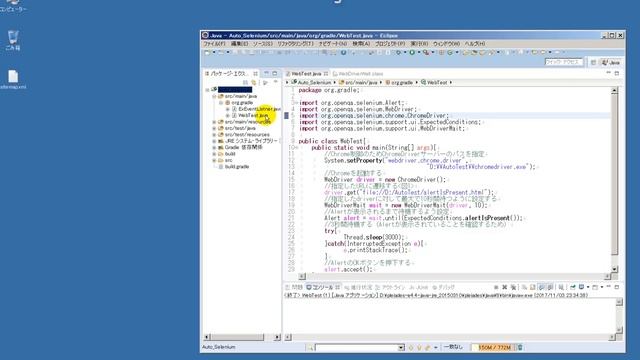Click the Debug bug icon in the toolbar
The height and width of the screenshot is (360, 640).
(x=398, y=52)
